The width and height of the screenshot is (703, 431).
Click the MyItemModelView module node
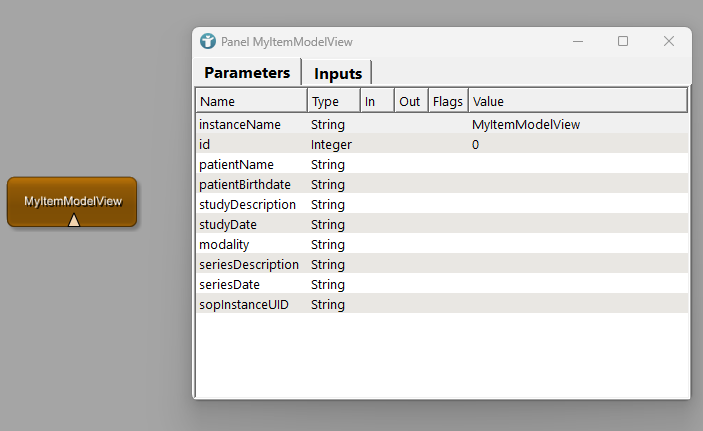[x=72, y=196]
